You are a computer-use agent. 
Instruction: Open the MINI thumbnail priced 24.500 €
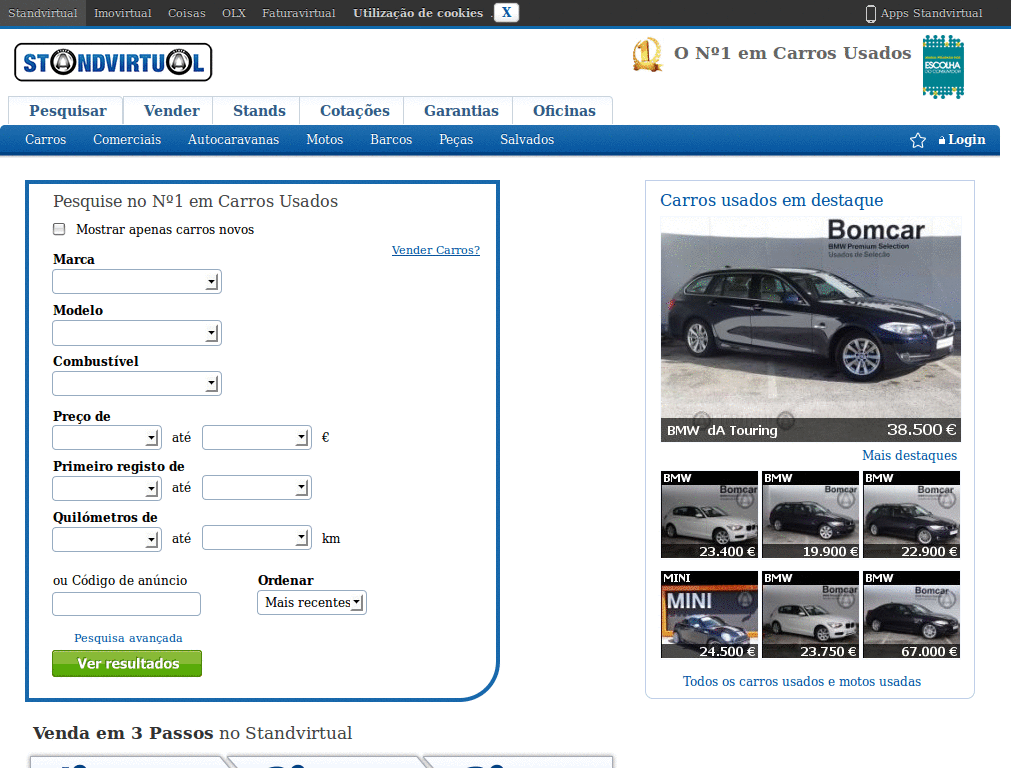pos(709,615)
